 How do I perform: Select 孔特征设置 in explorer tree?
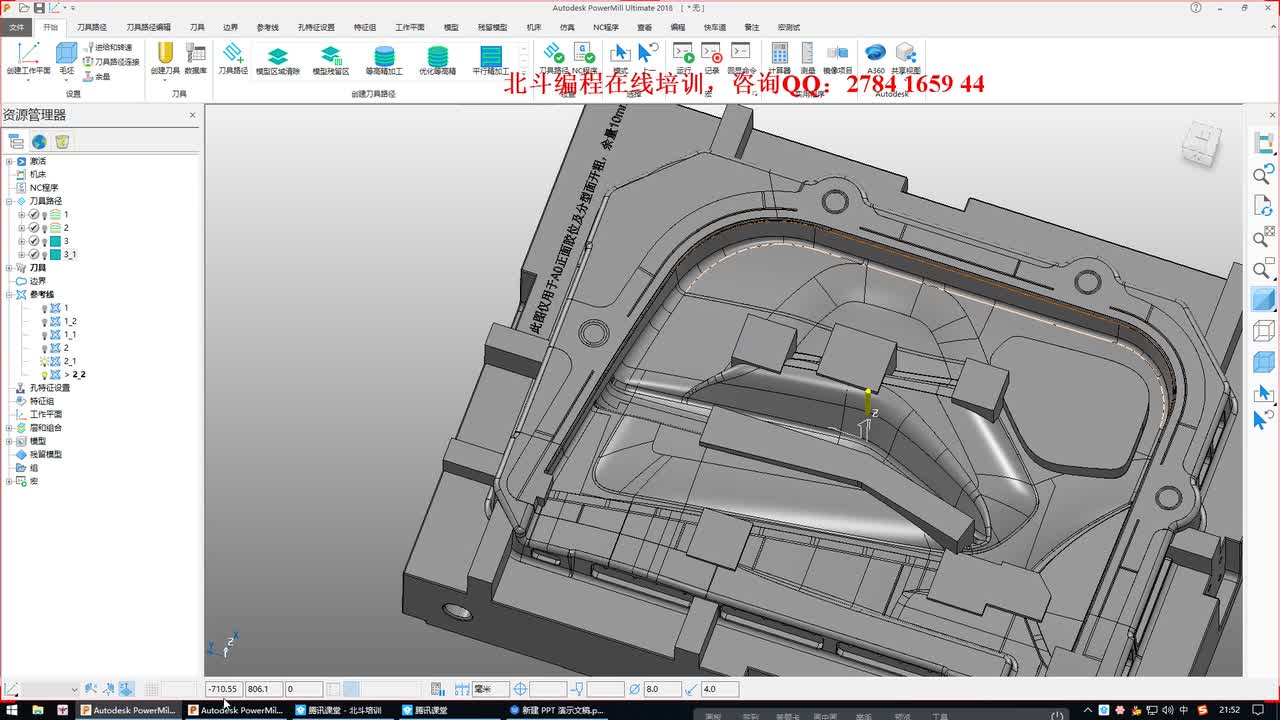click(49, 388)
